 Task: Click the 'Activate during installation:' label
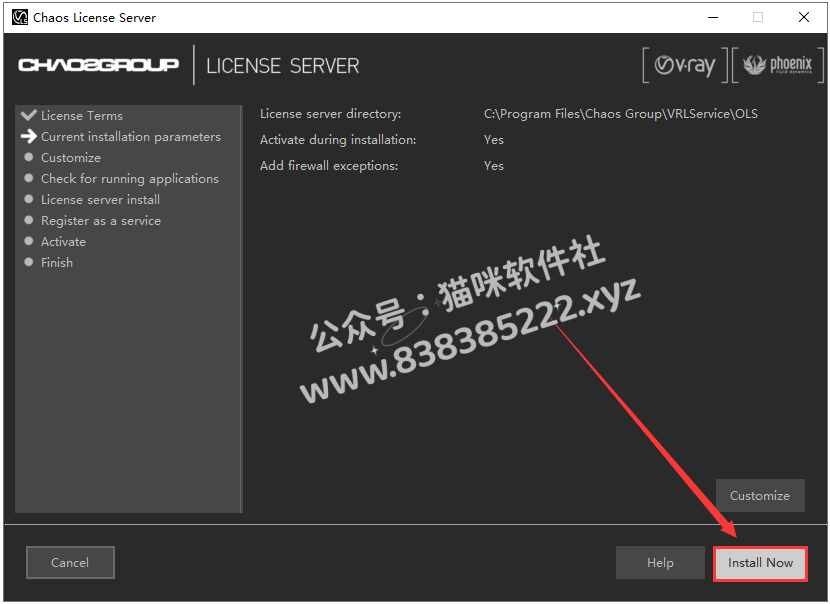[338, 140]
